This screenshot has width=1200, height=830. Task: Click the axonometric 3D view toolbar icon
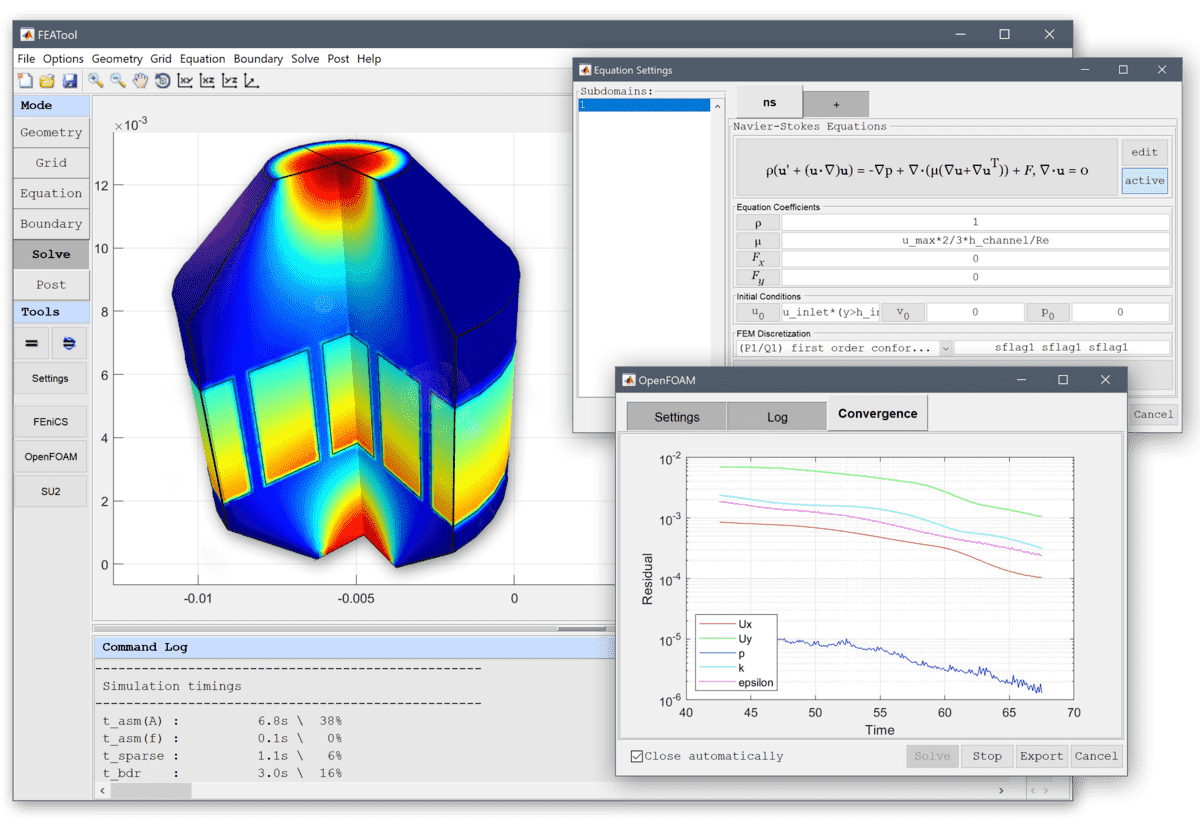(249, 81)
